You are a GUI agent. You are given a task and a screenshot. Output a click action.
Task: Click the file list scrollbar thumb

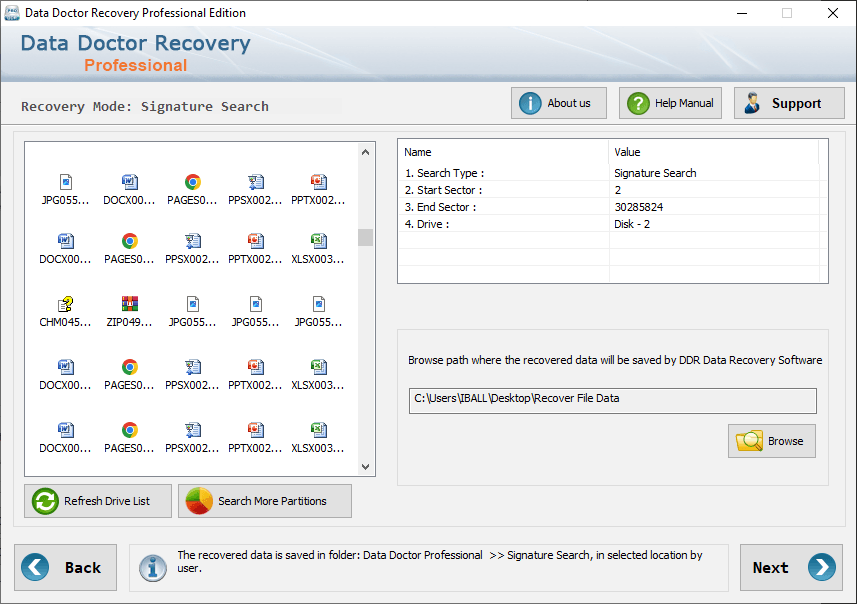(366, 237)
